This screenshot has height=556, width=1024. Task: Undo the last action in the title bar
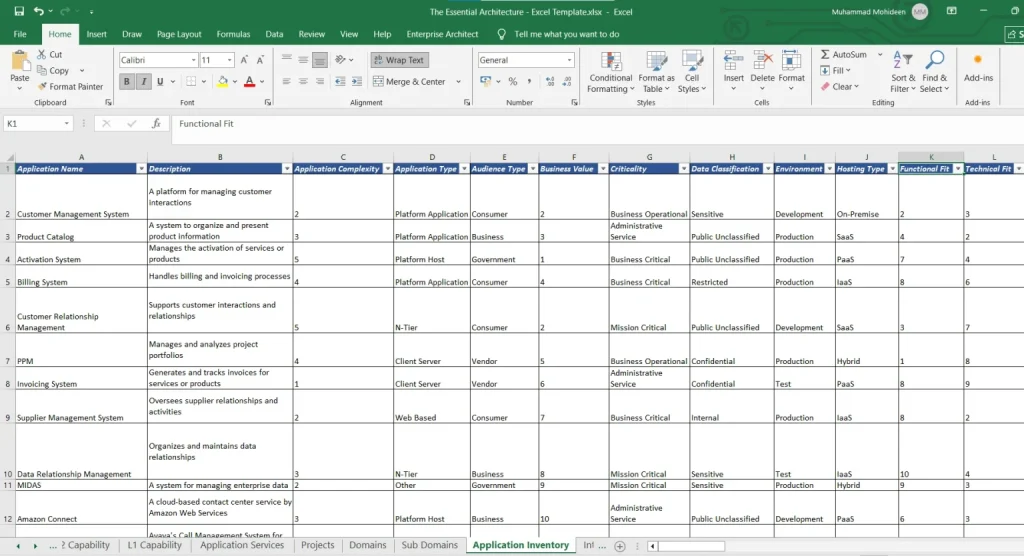pyautogui.click(x=39, y=11)
